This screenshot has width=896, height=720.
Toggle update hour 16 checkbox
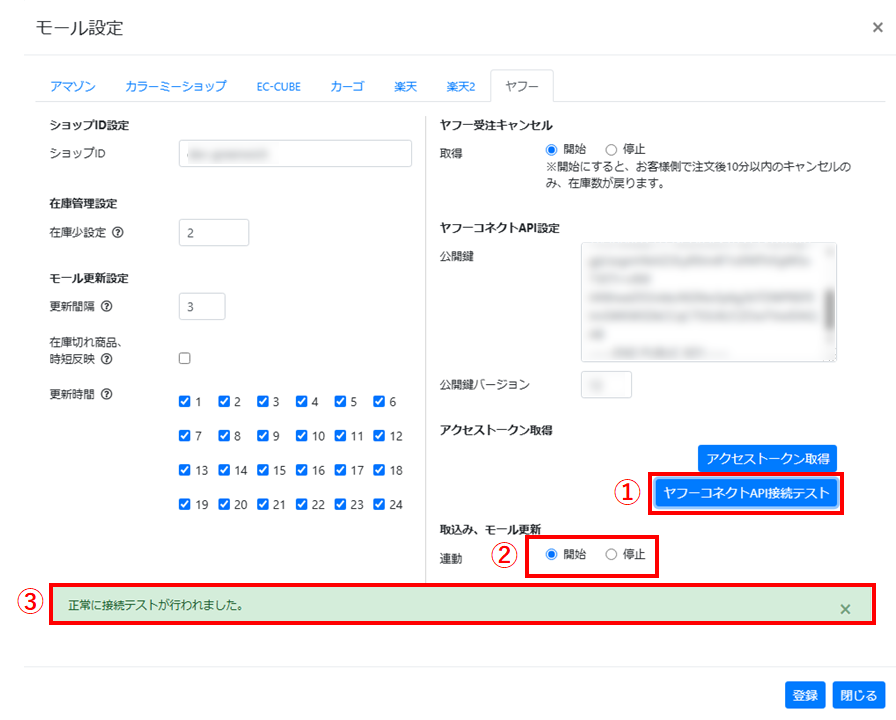tap(302, 470)
